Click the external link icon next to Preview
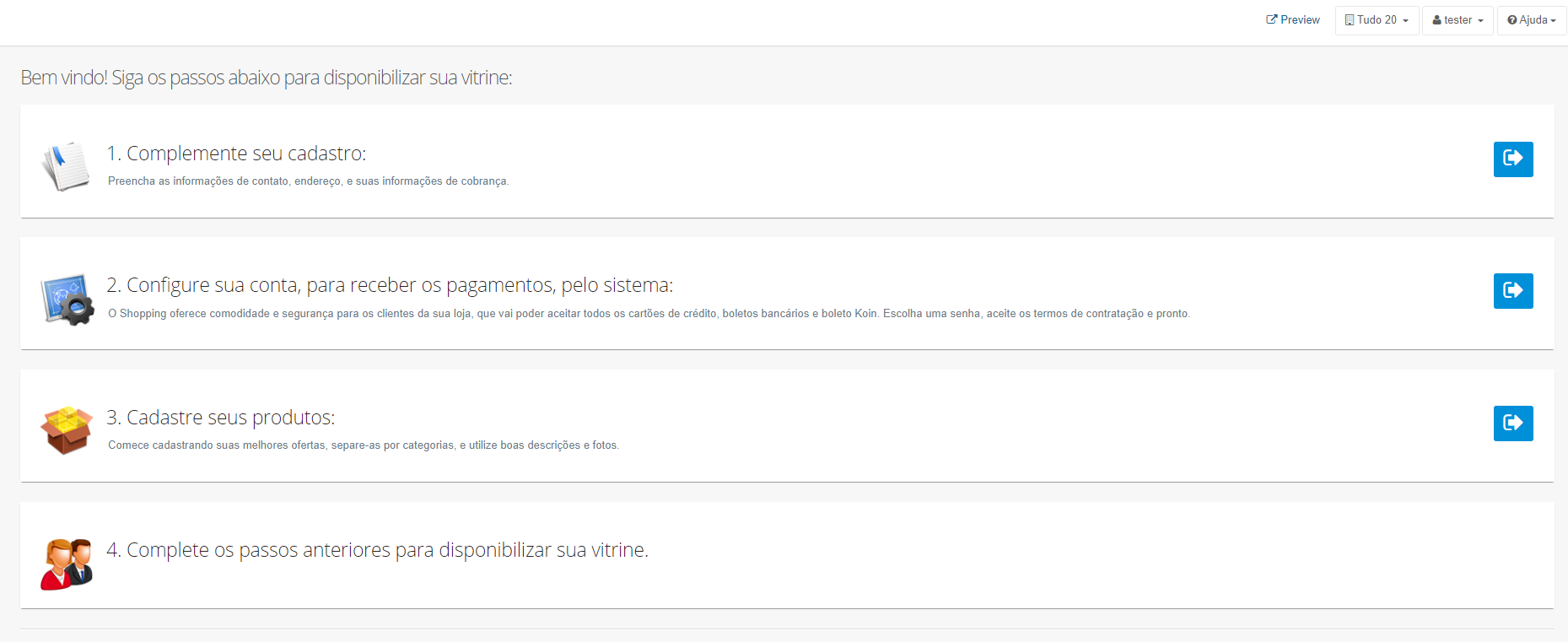The height and width of the screenshot is (642, 1568). click(x=1271, y=19)
